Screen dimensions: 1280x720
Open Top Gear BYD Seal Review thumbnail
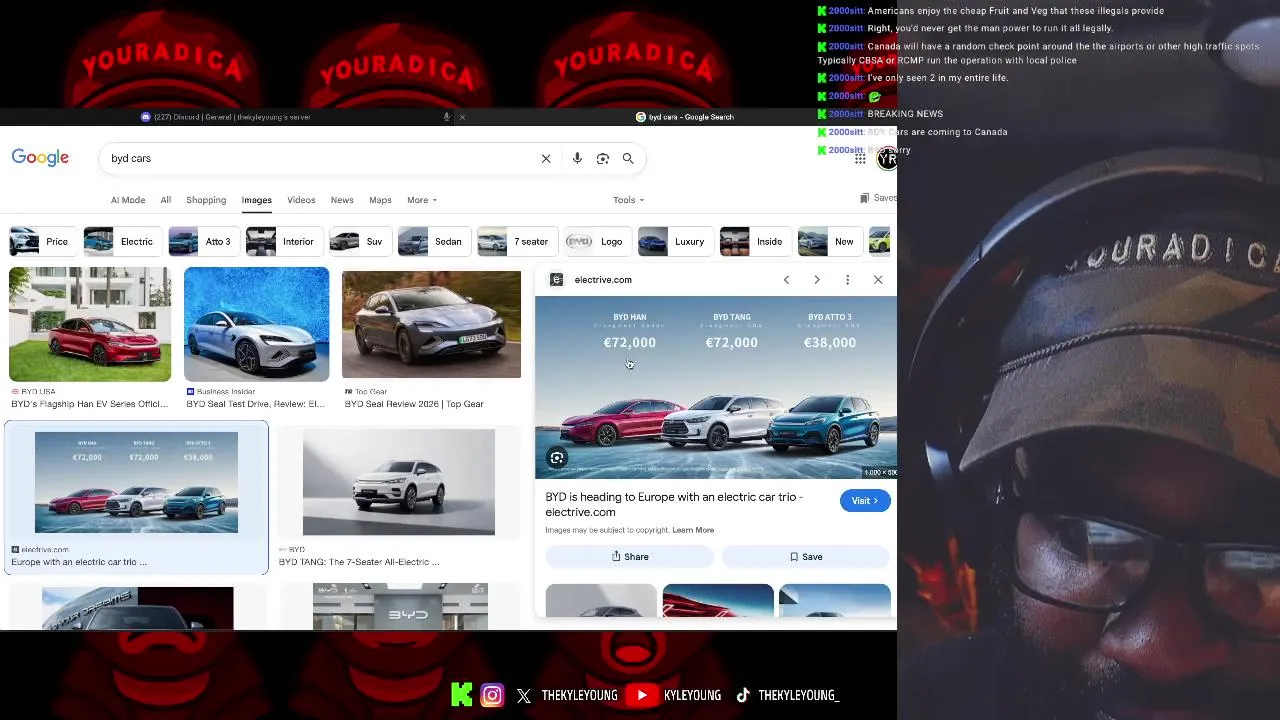point(431,324)
